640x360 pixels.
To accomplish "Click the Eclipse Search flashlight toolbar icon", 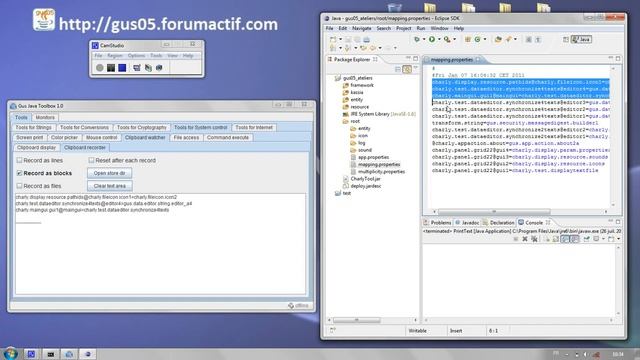I will coord(509,39).
